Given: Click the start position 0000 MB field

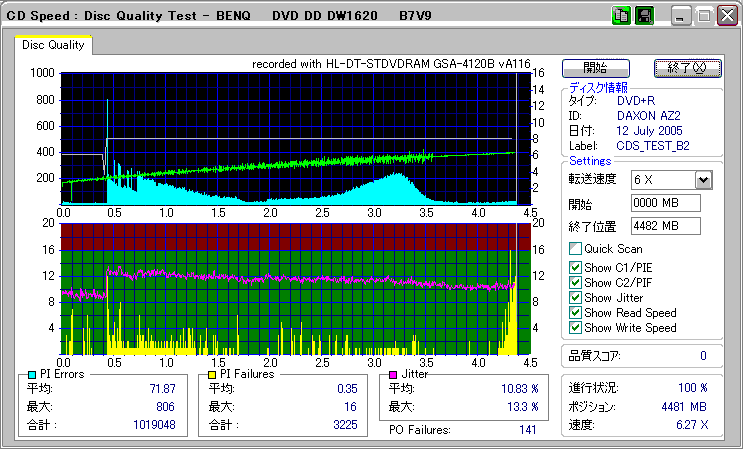Looking at the screenshot, I should tap(665, 204).
